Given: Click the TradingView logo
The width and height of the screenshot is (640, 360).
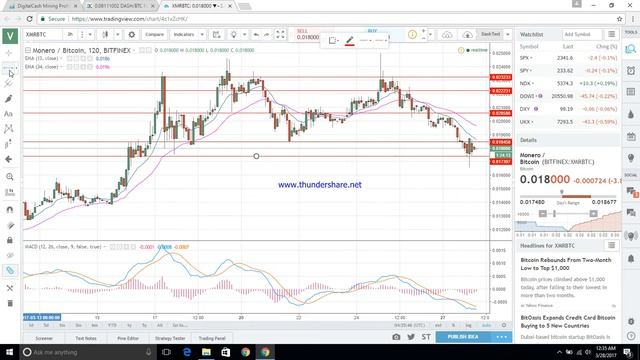Looking at the screenshot, I should coord(10,36).
